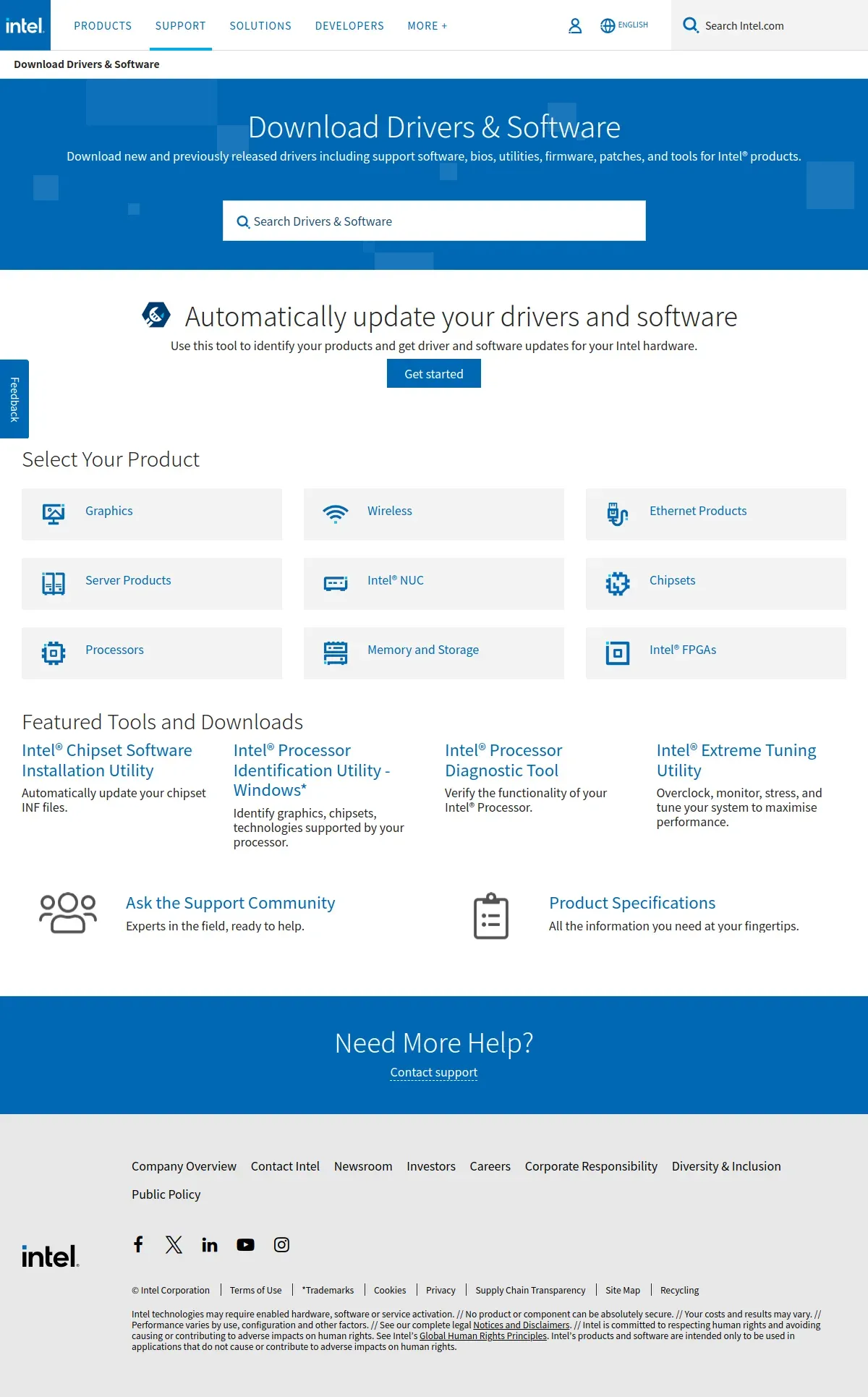The width and height of the screenshot is (868, 1397).
Task: Select the Chipsets link
Action: (x=672, y=580)
